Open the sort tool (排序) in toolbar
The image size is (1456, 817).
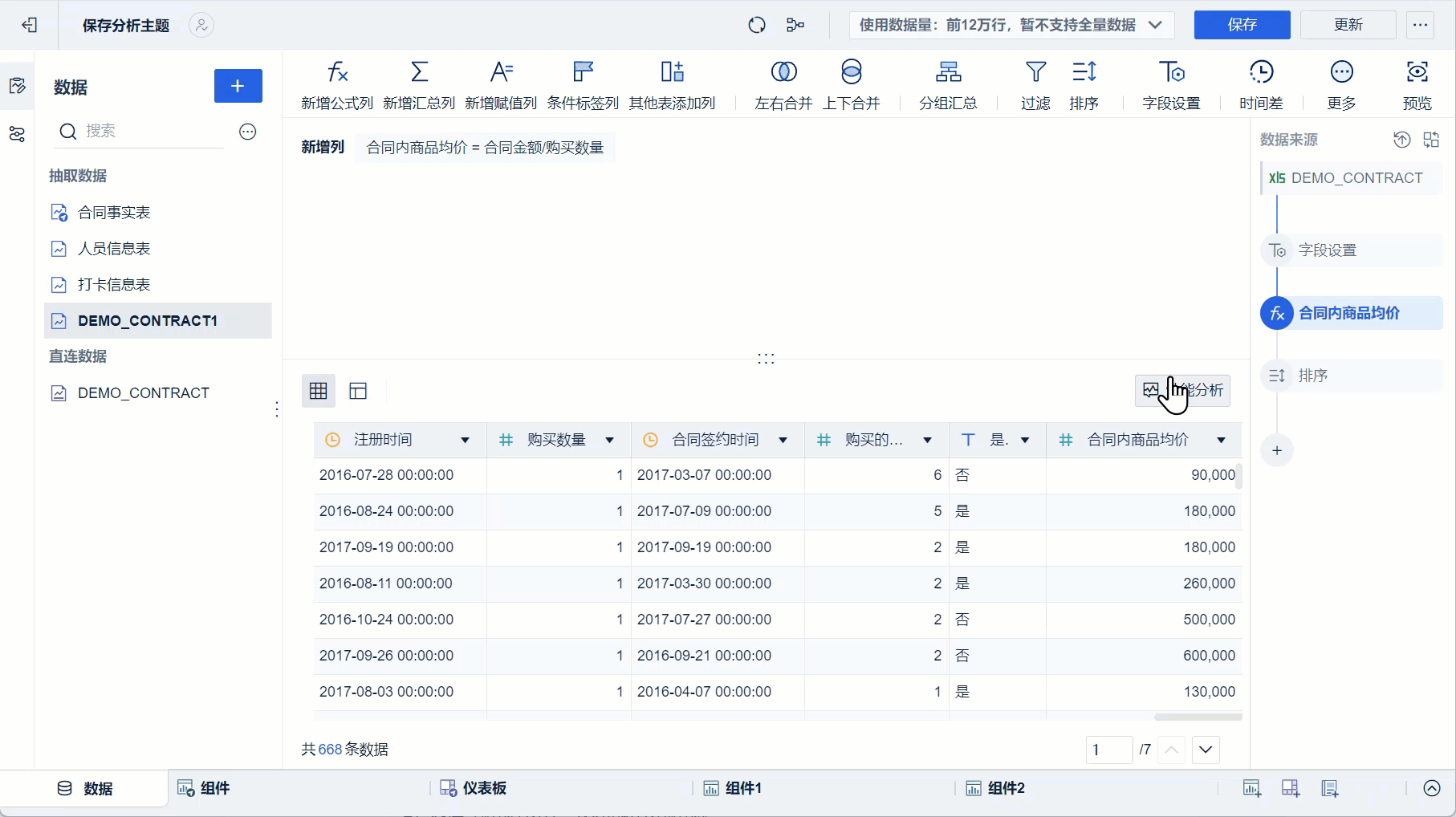click(1084, 84)
